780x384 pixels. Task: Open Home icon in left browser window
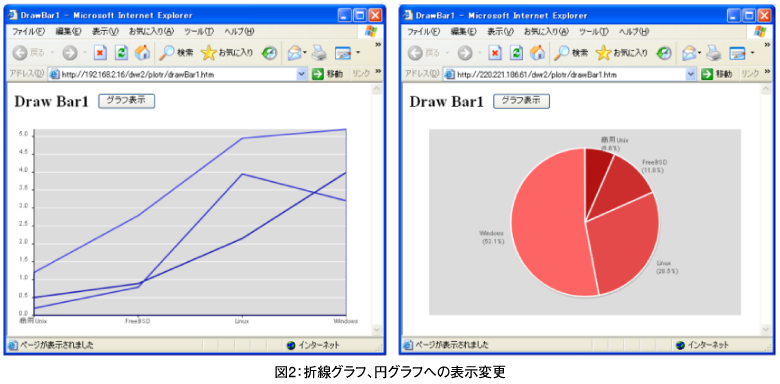click(143, 53)
